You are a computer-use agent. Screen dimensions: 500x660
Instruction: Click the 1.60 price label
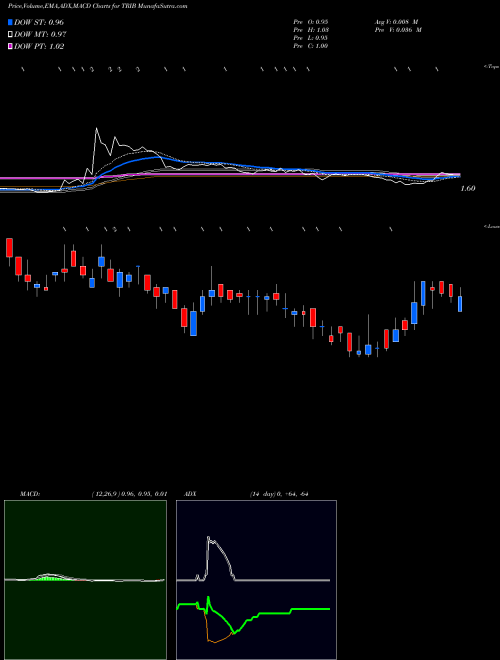point(468,189)
